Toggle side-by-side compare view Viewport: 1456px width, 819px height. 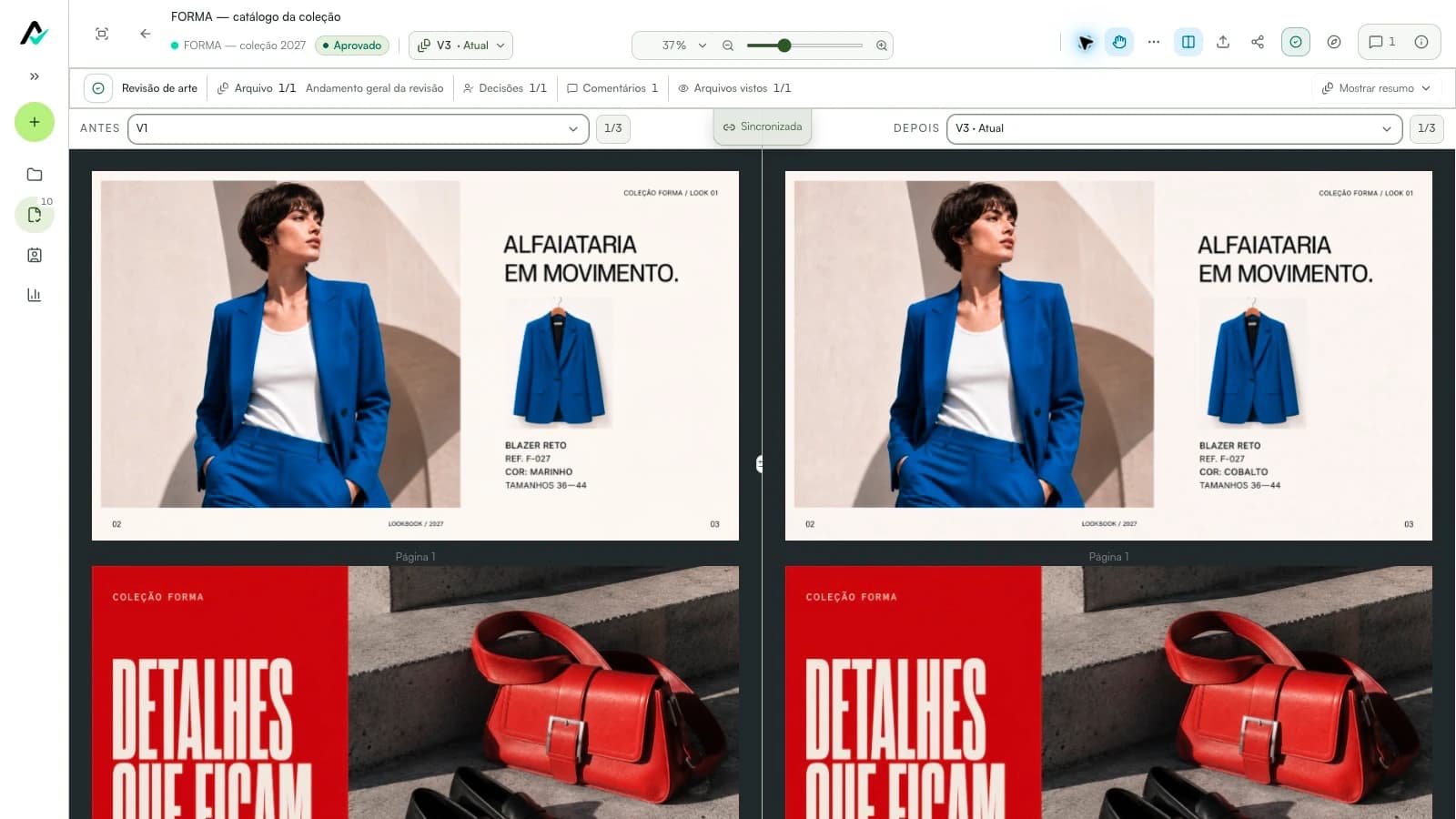[x=1188, y=42]
